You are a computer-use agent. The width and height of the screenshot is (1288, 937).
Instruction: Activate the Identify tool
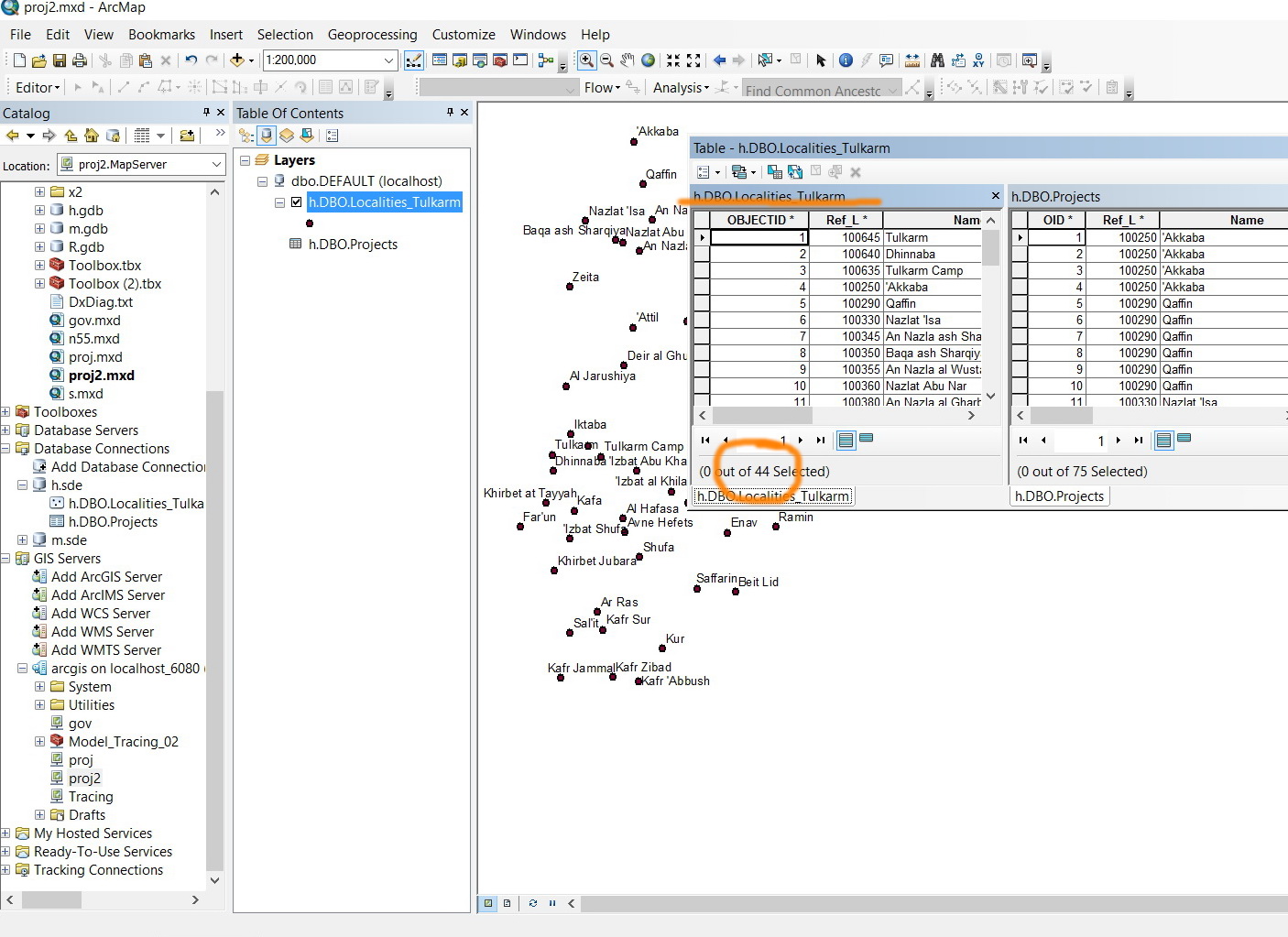click(846, 60)
